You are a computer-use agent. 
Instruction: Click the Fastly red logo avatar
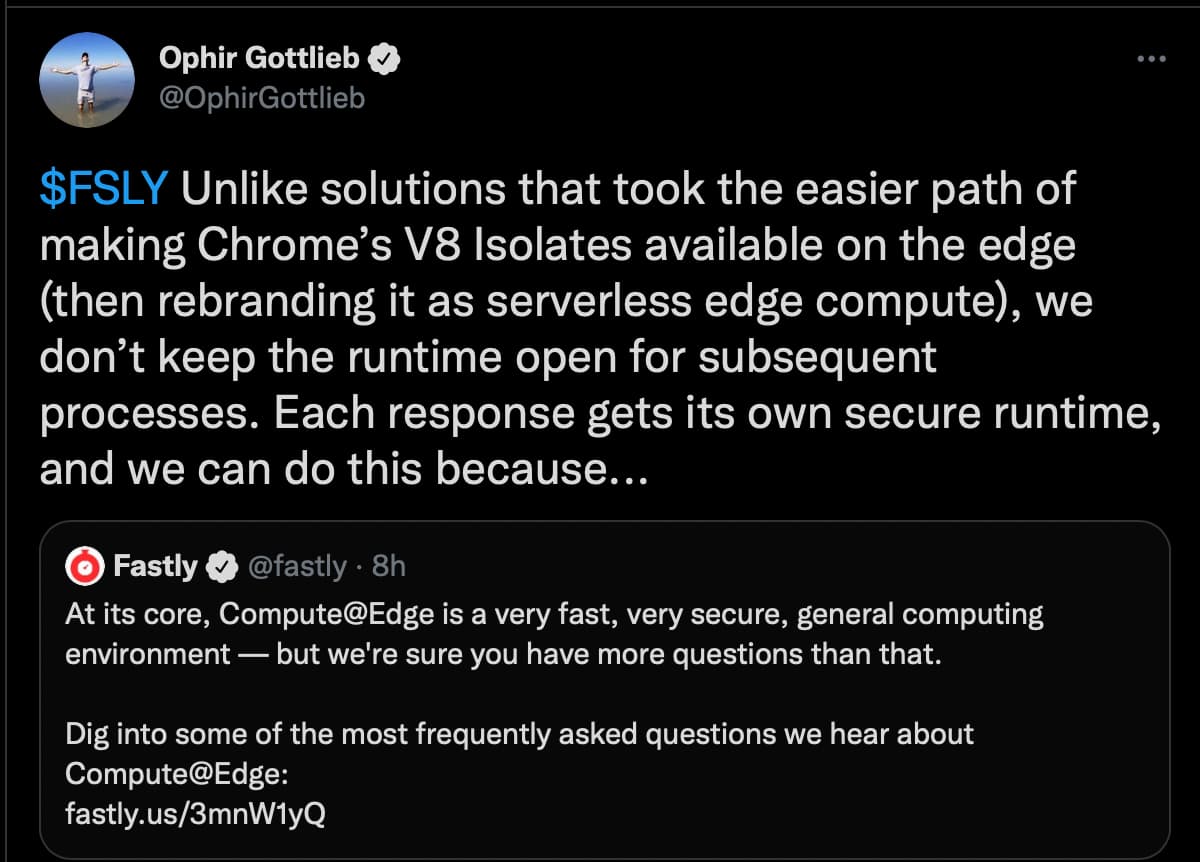click(x=85, y=567)
